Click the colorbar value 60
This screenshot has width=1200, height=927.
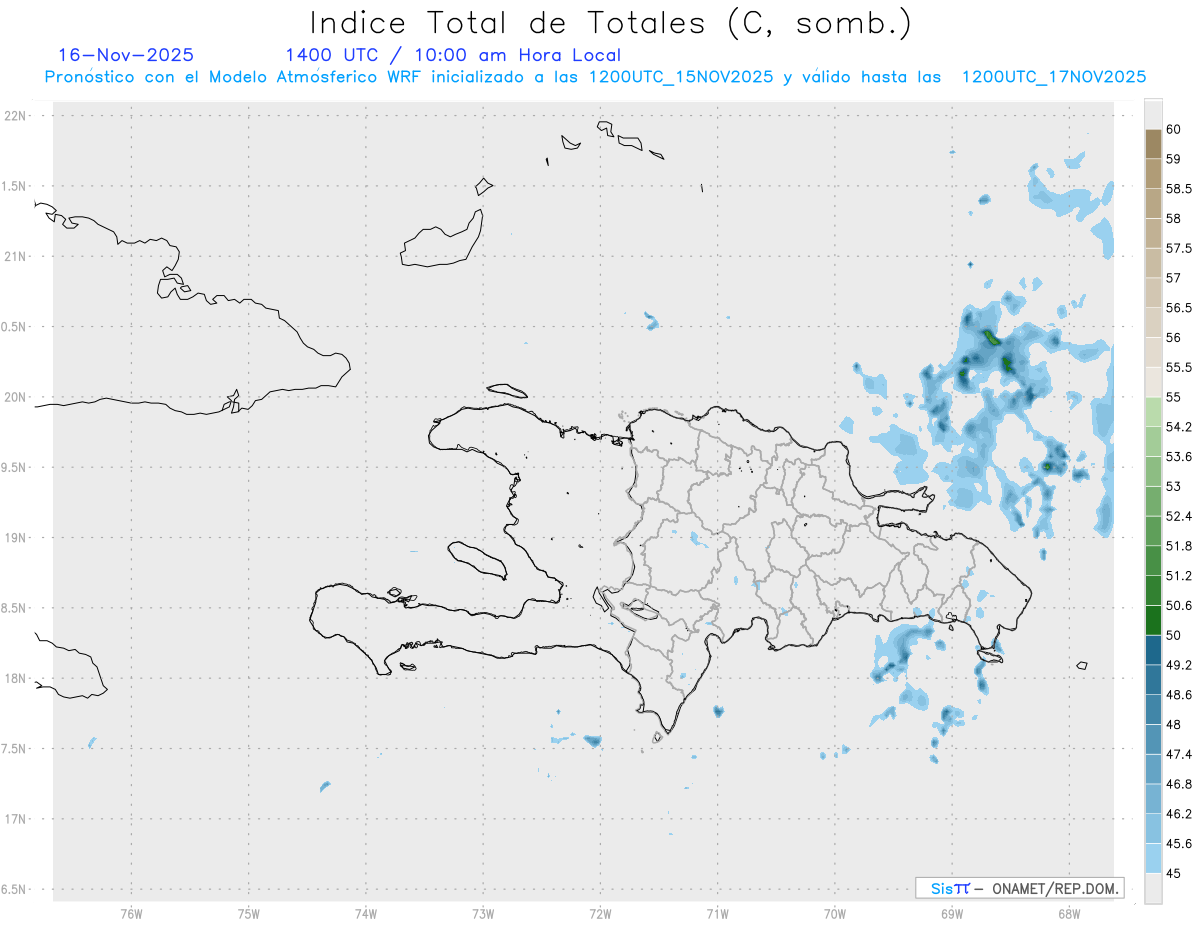tap(1173, 129)
